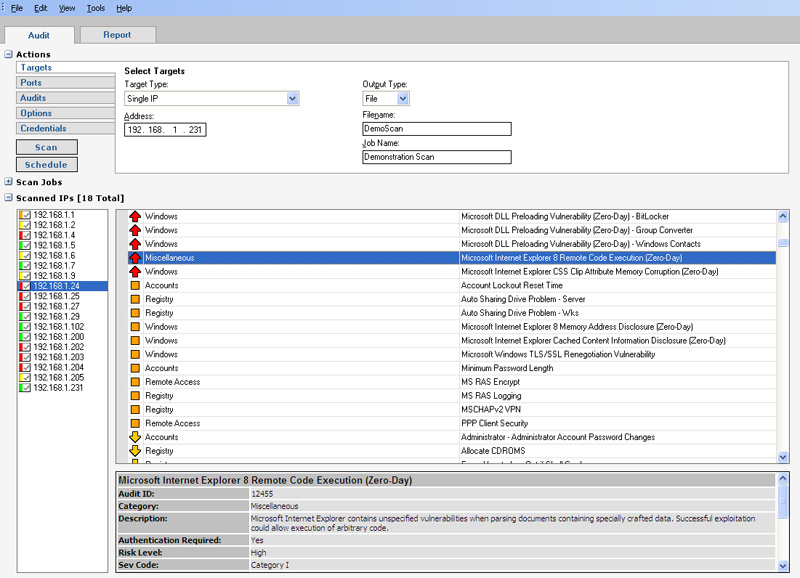Viewport: 800px width, 578px height.
Task: Click red arrow icon for BitLocker vulnerability row
Action: pyautogui.click(x=135, y=216)
